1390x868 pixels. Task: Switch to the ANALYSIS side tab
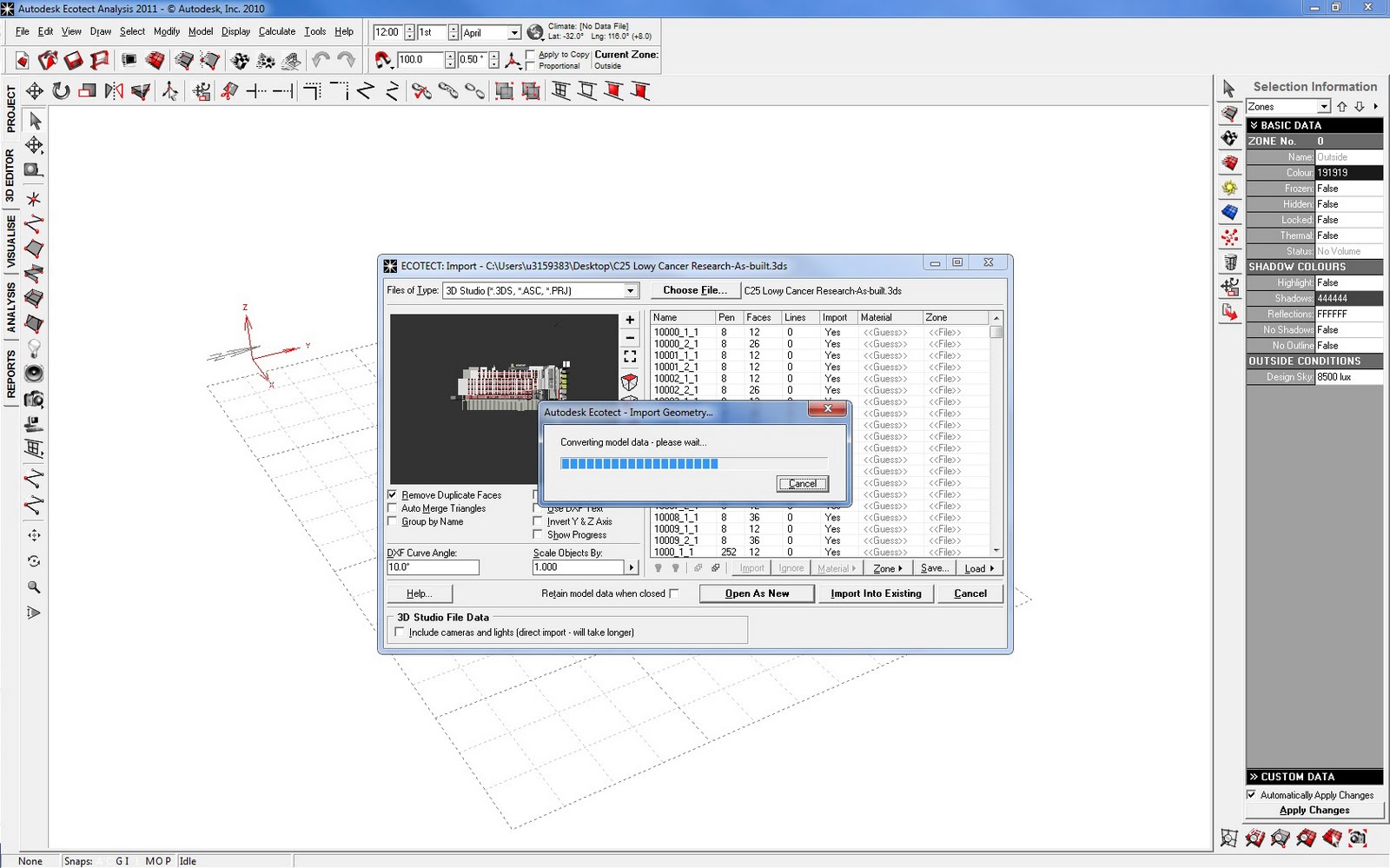(x=10, y=308)
